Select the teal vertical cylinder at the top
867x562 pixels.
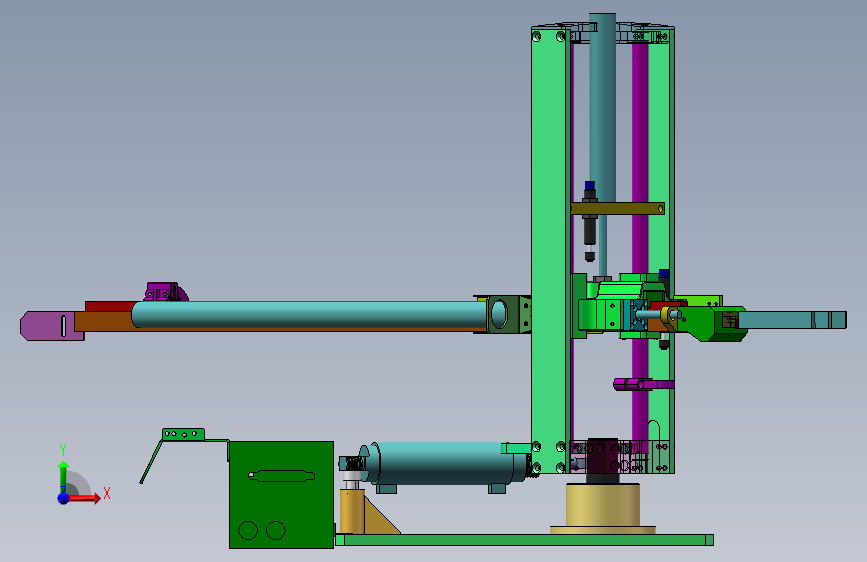[x=603, y=108]
